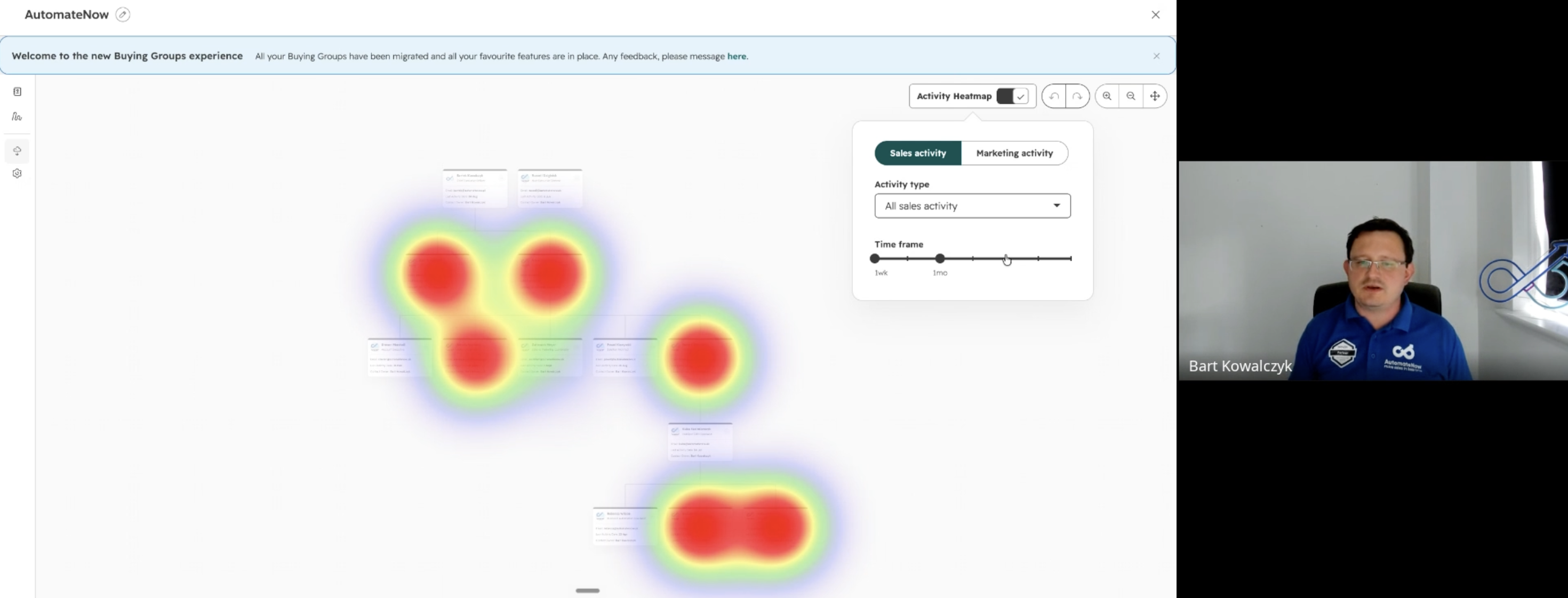Image resolution: width=1568 pixels, height=598 pixels.
Task: Zoom in with the magnifier plus icon
Action: point(1107,96)
